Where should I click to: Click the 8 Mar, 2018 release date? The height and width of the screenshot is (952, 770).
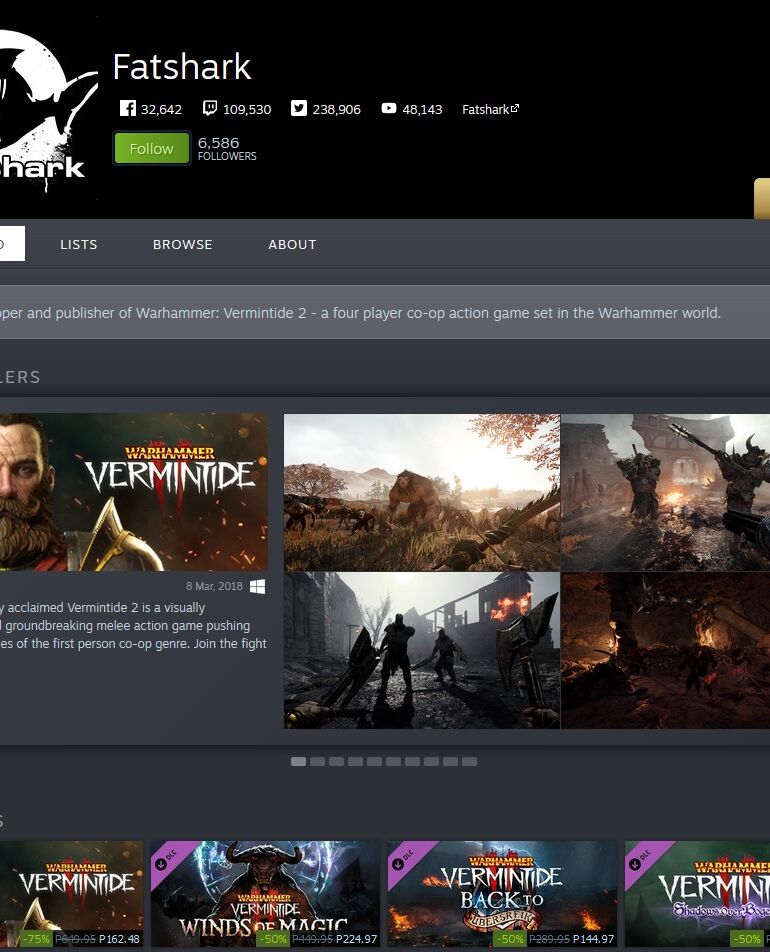click(214, 586)
